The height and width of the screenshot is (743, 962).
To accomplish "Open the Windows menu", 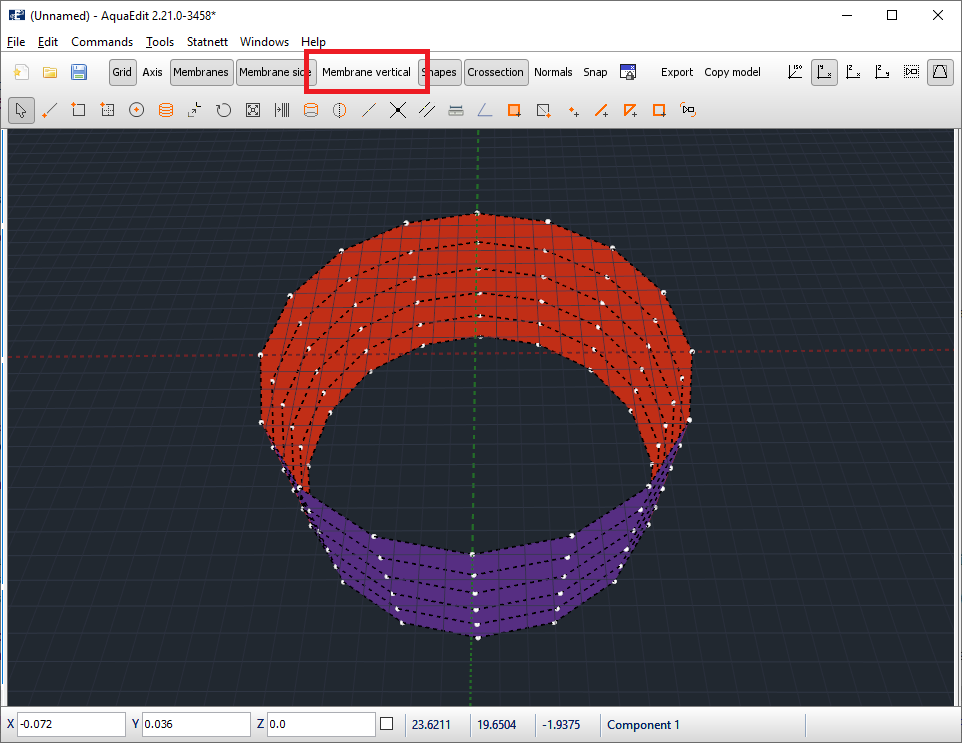I will point(264,42).
